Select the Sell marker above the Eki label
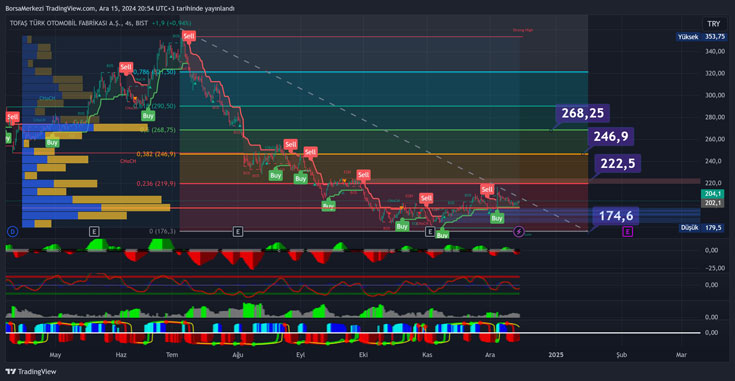The width and height of the screenshot is (735, 381). (363, 175)
